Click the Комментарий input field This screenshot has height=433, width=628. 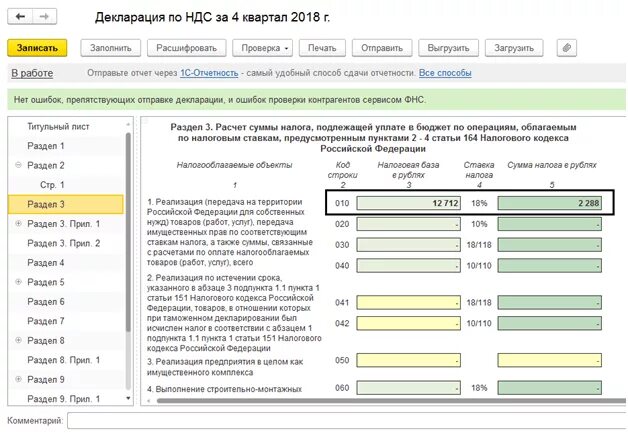[x=347, y=421]
